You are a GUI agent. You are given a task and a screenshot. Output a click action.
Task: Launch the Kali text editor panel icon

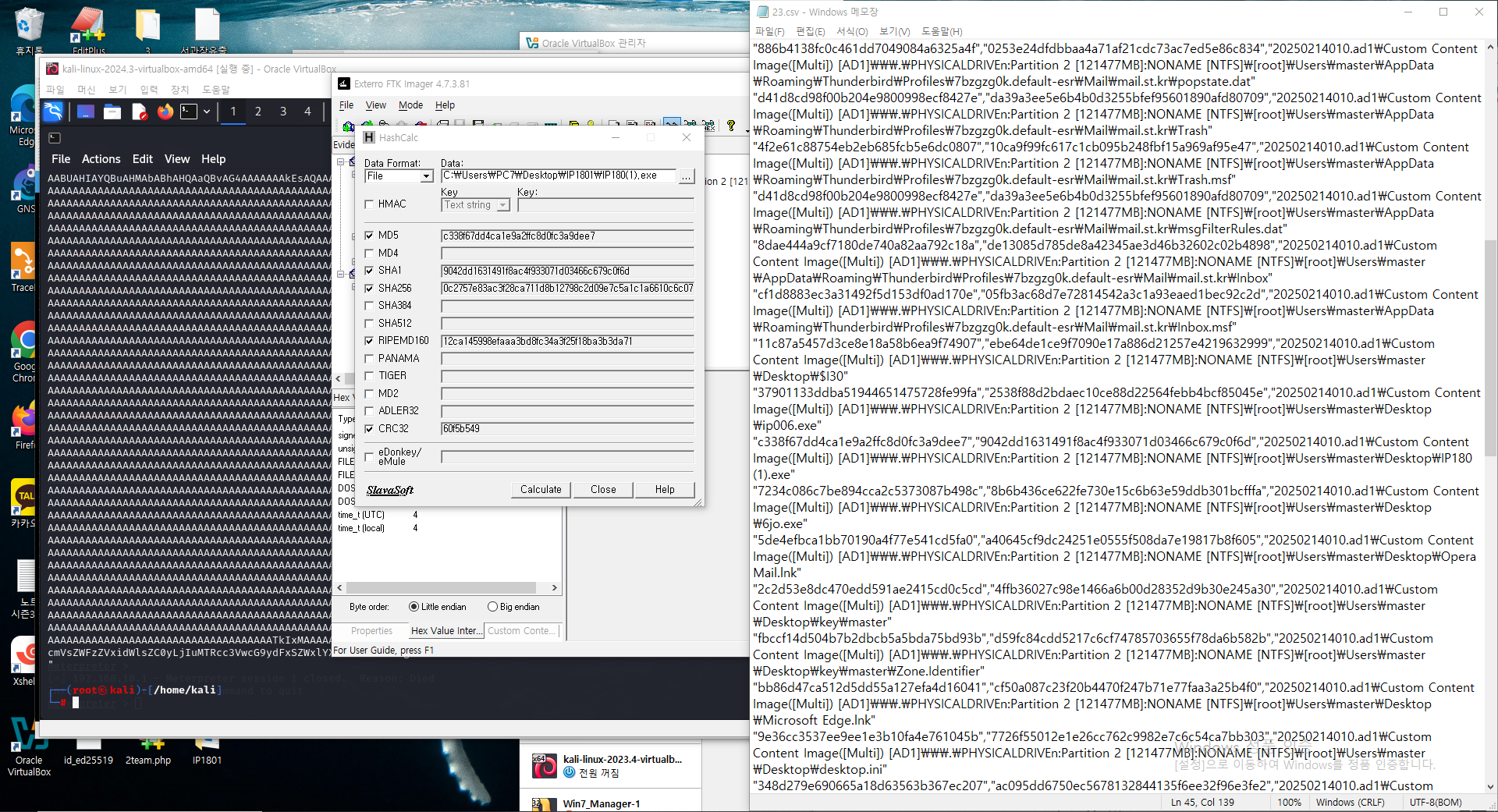(x=140, y=112)
